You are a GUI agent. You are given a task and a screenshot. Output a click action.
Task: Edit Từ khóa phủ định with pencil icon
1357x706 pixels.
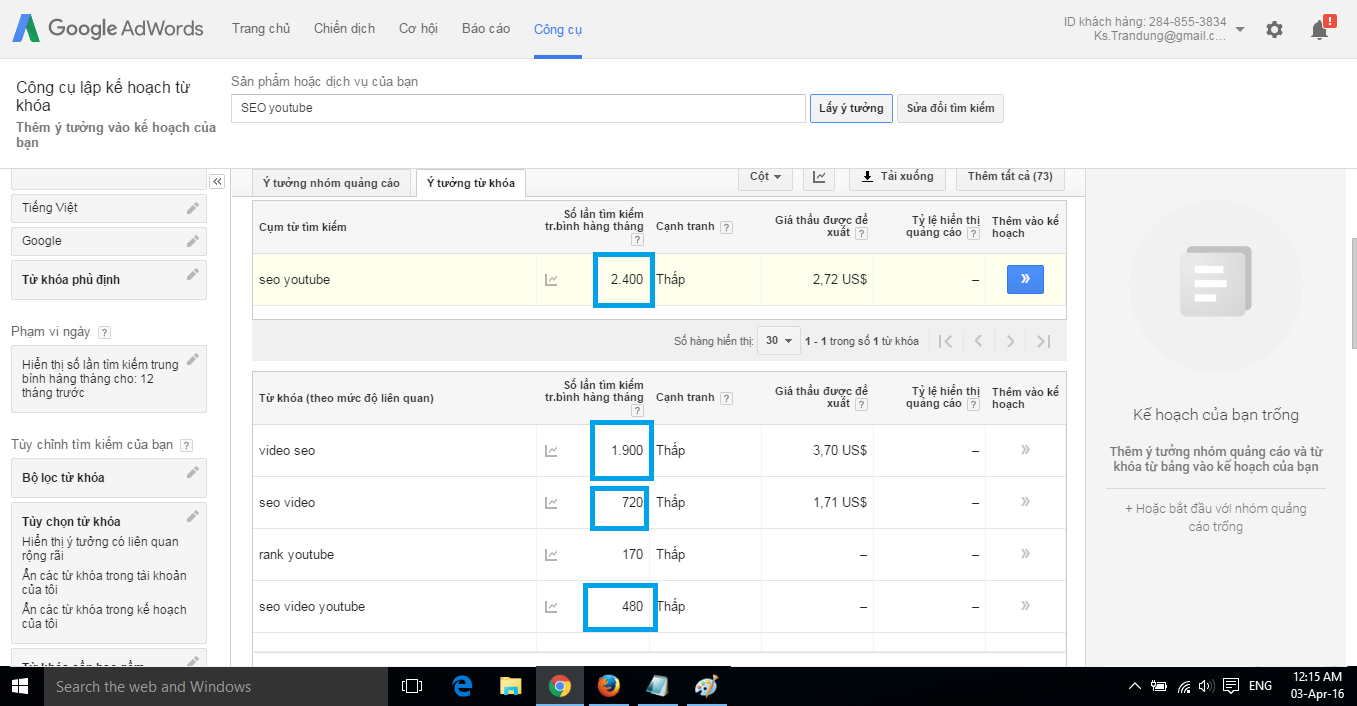[193, 274]
